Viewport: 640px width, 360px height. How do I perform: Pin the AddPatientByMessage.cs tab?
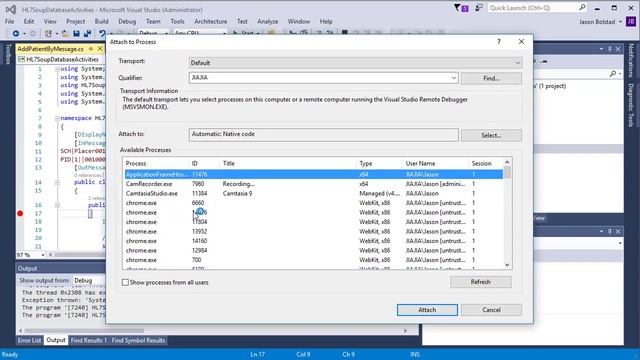[91, 49]
